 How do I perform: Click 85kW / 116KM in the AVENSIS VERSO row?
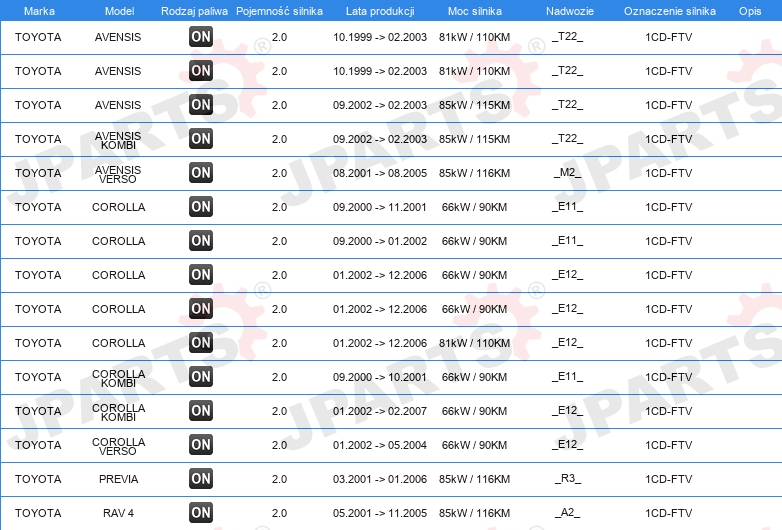474,173
